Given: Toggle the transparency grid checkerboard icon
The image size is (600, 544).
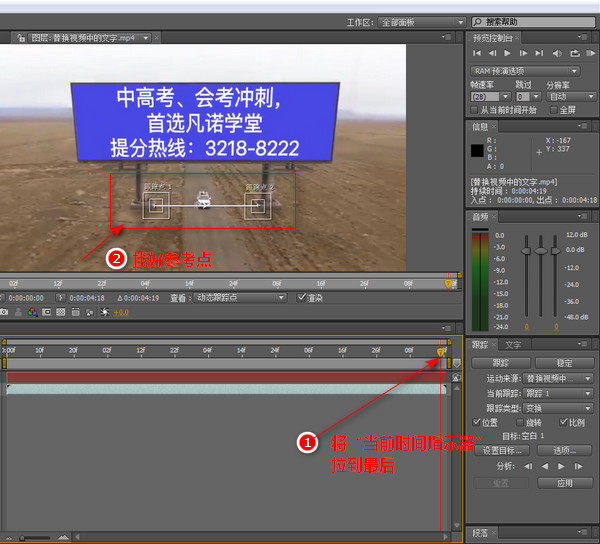Looking at the screenshot, I should click(61, 312).
